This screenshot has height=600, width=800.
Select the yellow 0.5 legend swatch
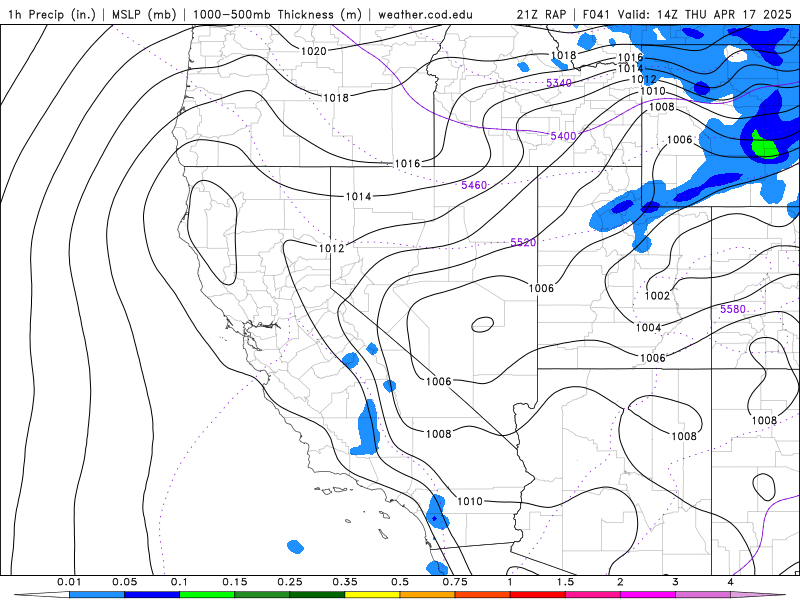point(372,595)
